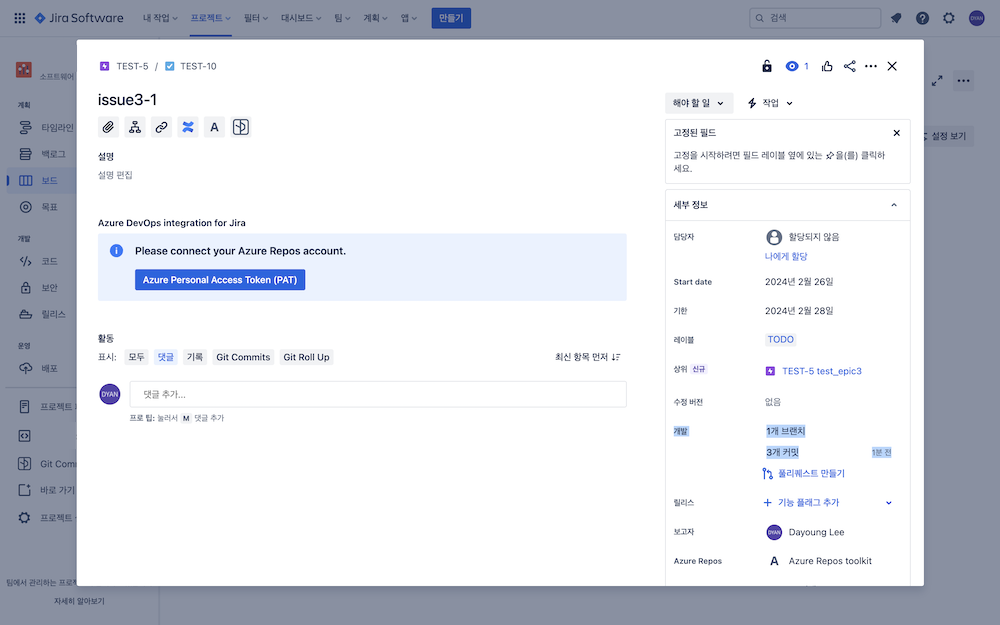Viewport: 1000px width, 625px height.
Task: Open the board more options ellipsis
Action: [x=963, y=80]
